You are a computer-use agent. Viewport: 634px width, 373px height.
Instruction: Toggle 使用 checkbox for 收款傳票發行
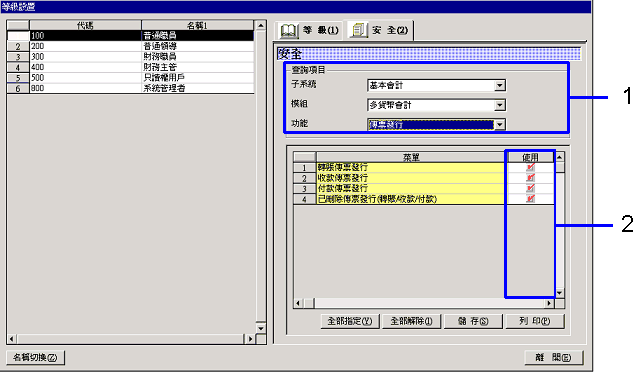coord(530,178)
